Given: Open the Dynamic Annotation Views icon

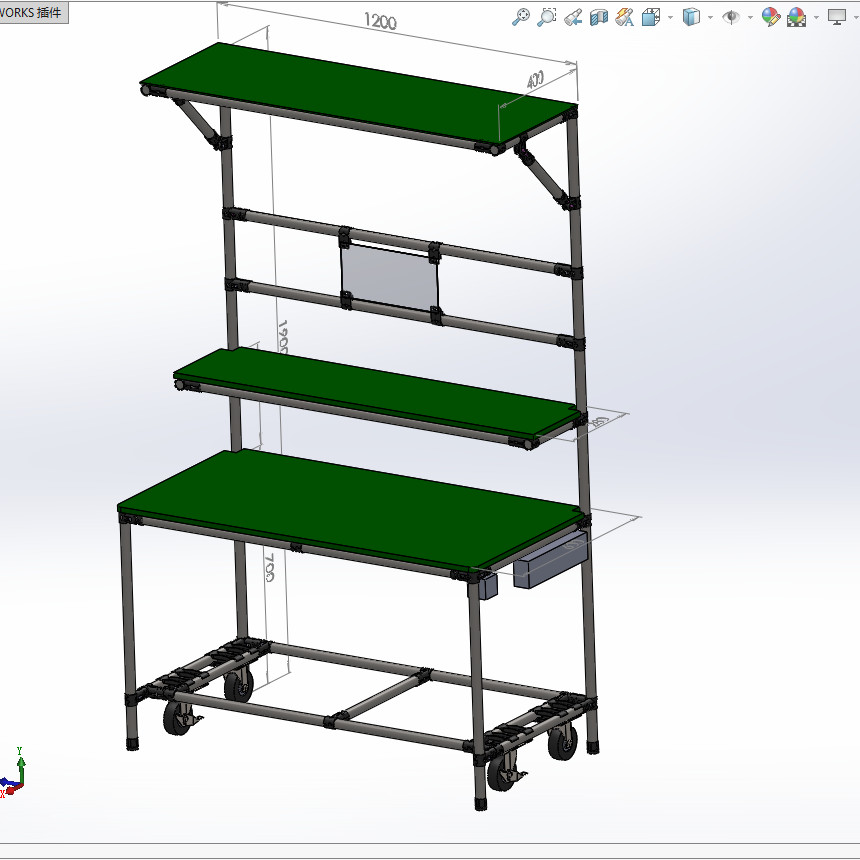Looking at the screenshot, I should (x=625, y=18).
